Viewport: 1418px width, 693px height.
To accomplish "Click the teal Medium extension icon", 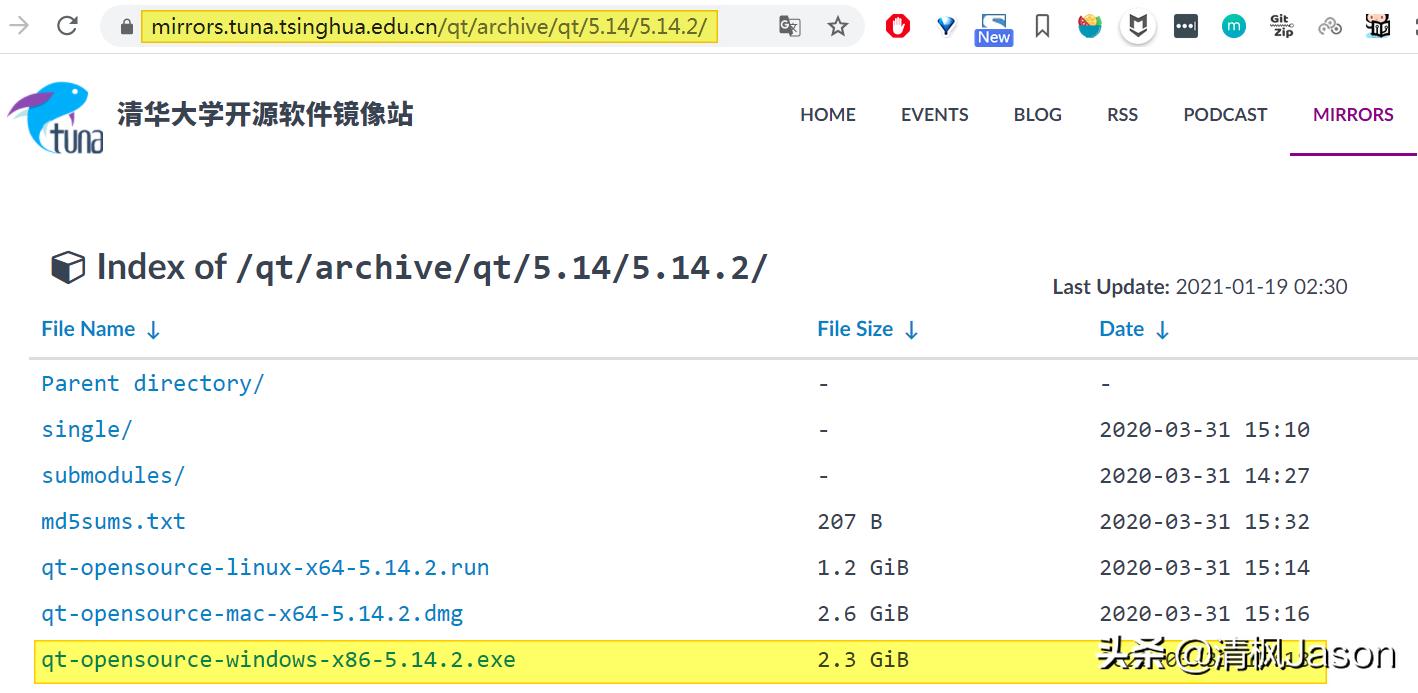I will coord(1233,26).
